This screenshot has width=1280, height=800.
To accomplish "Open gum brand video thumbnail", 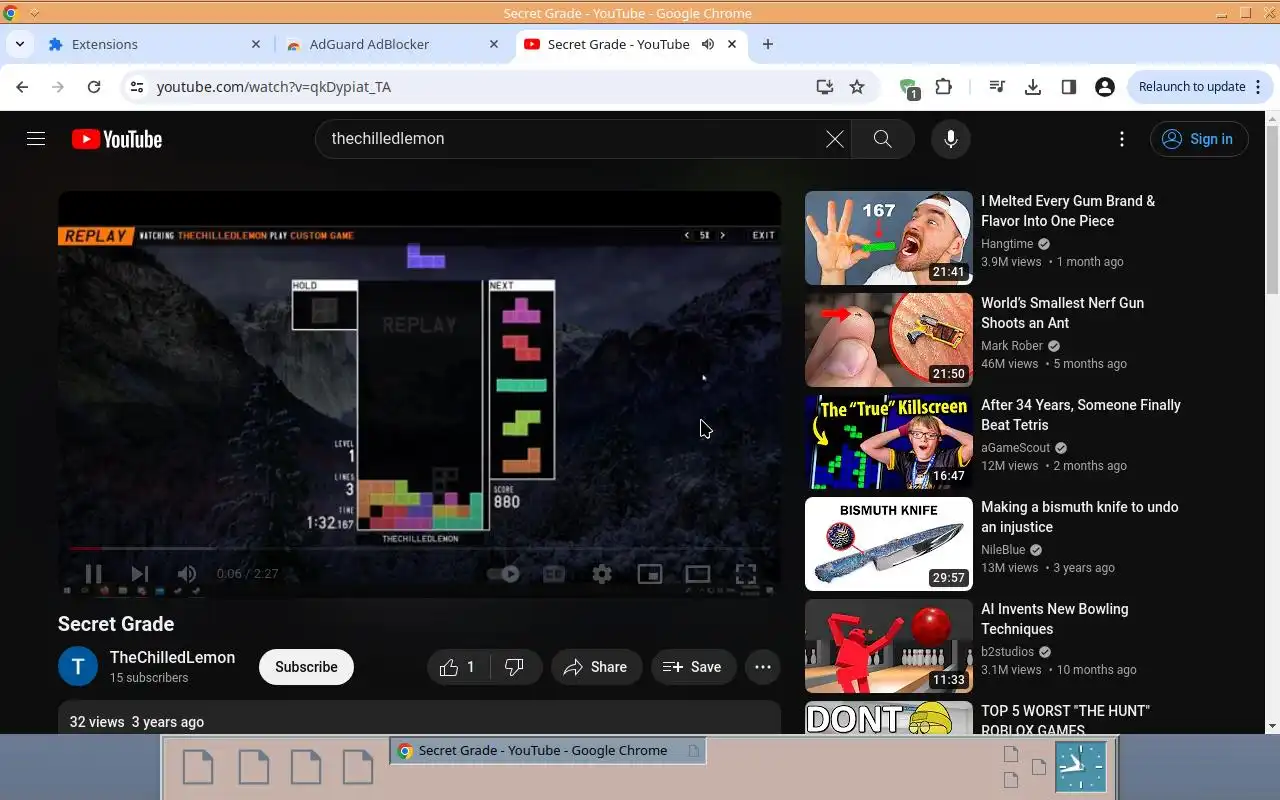I will tap(889, 238).
